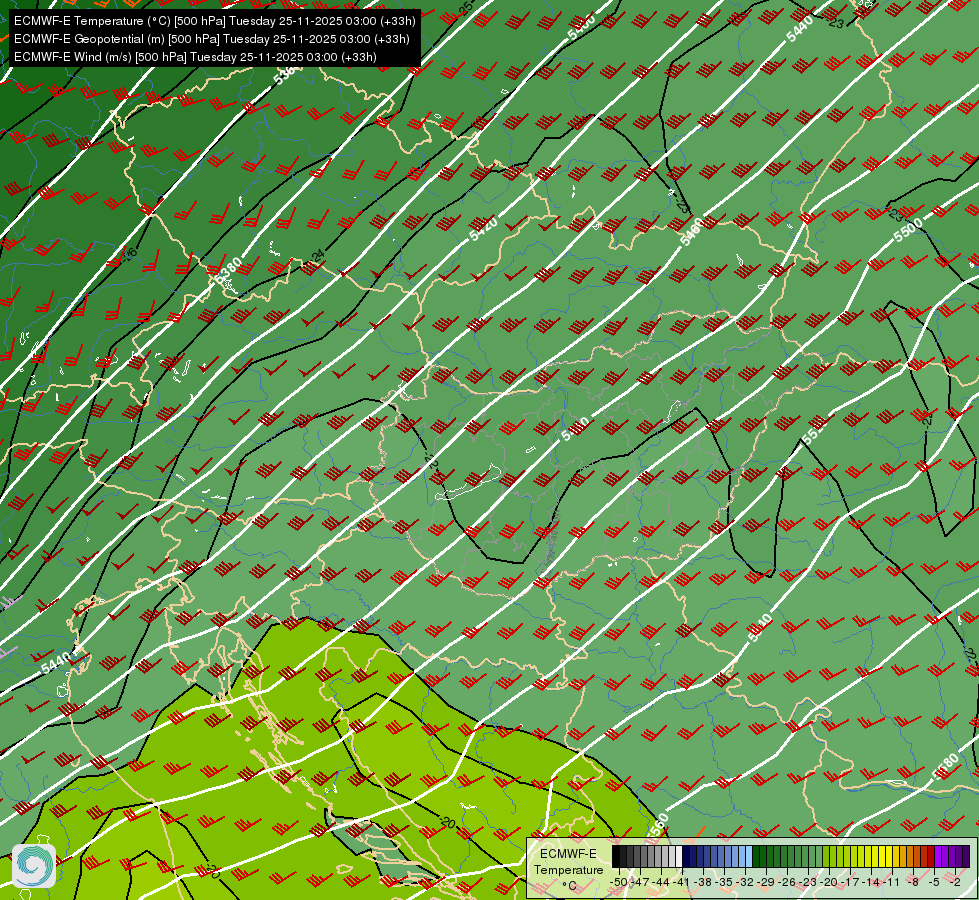Click the 5560 geopotential contour label
The height and width of the screenshot is (900, 979).
[x=658, y=826]
